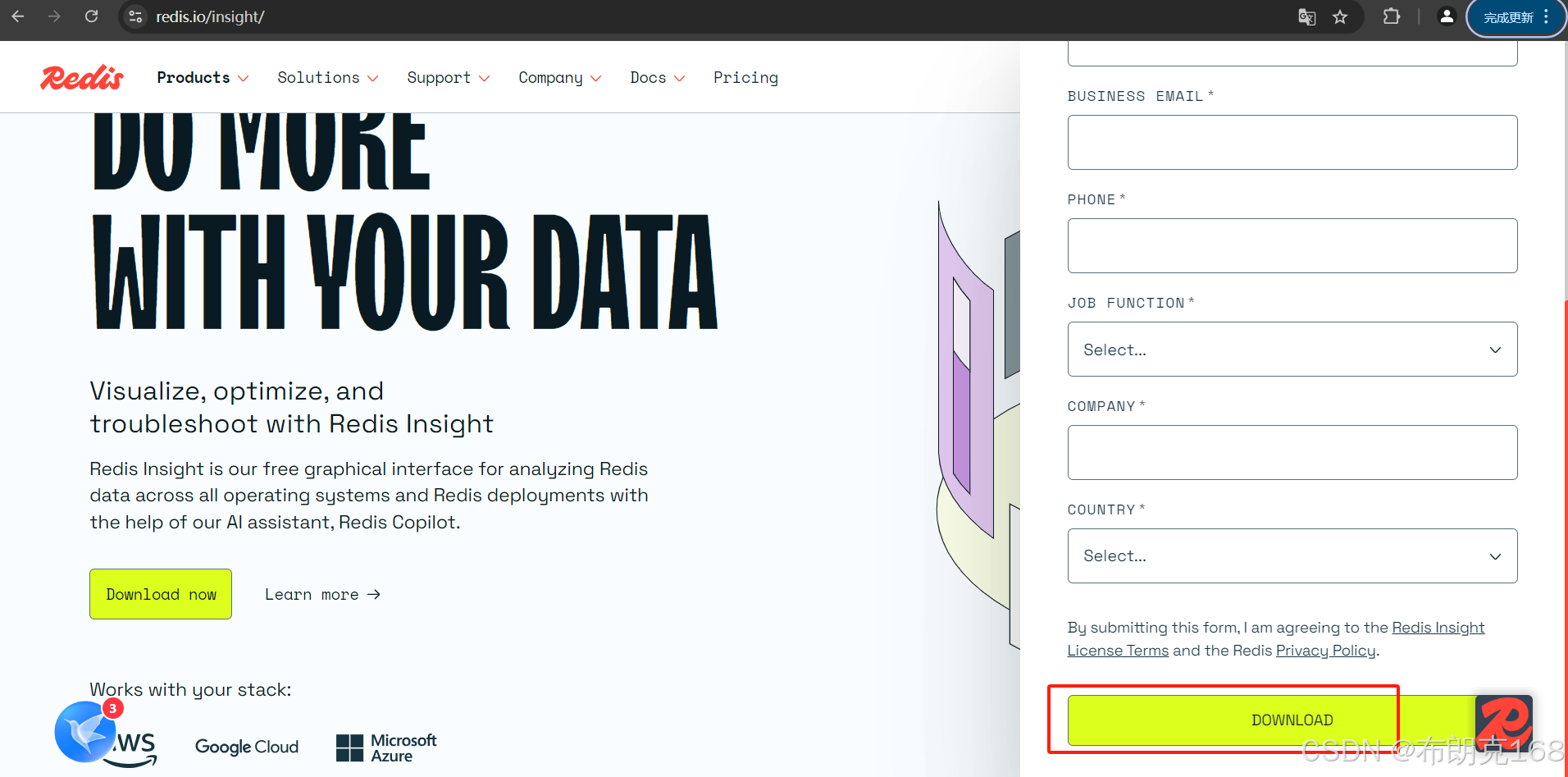
Task: Click the Google Cloud logo
Action: click(x=247, y=747)
